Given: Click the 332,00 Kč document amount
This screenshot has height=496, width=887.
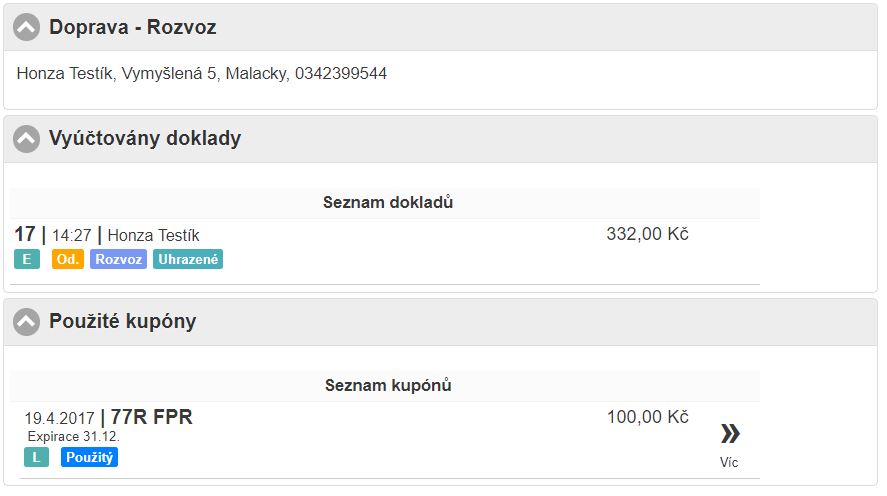Looking at the screenshot, I should (647, 234).
